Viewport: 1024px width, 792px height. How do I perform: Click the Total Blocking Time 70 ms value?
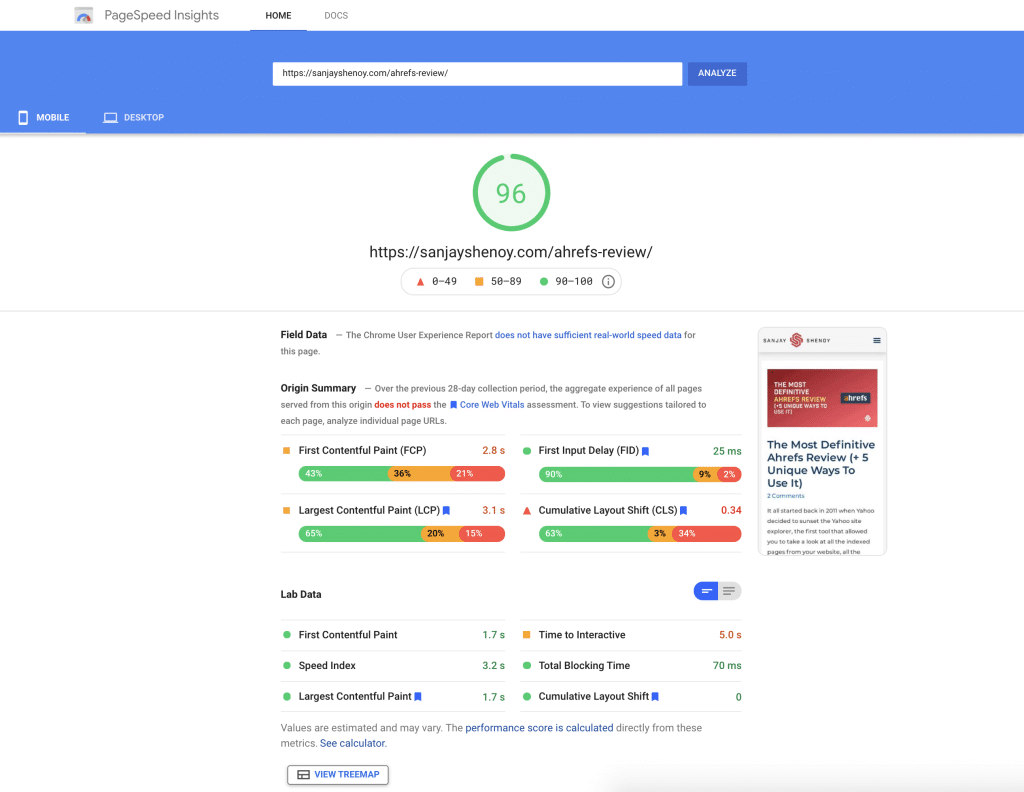click(727, 665)
